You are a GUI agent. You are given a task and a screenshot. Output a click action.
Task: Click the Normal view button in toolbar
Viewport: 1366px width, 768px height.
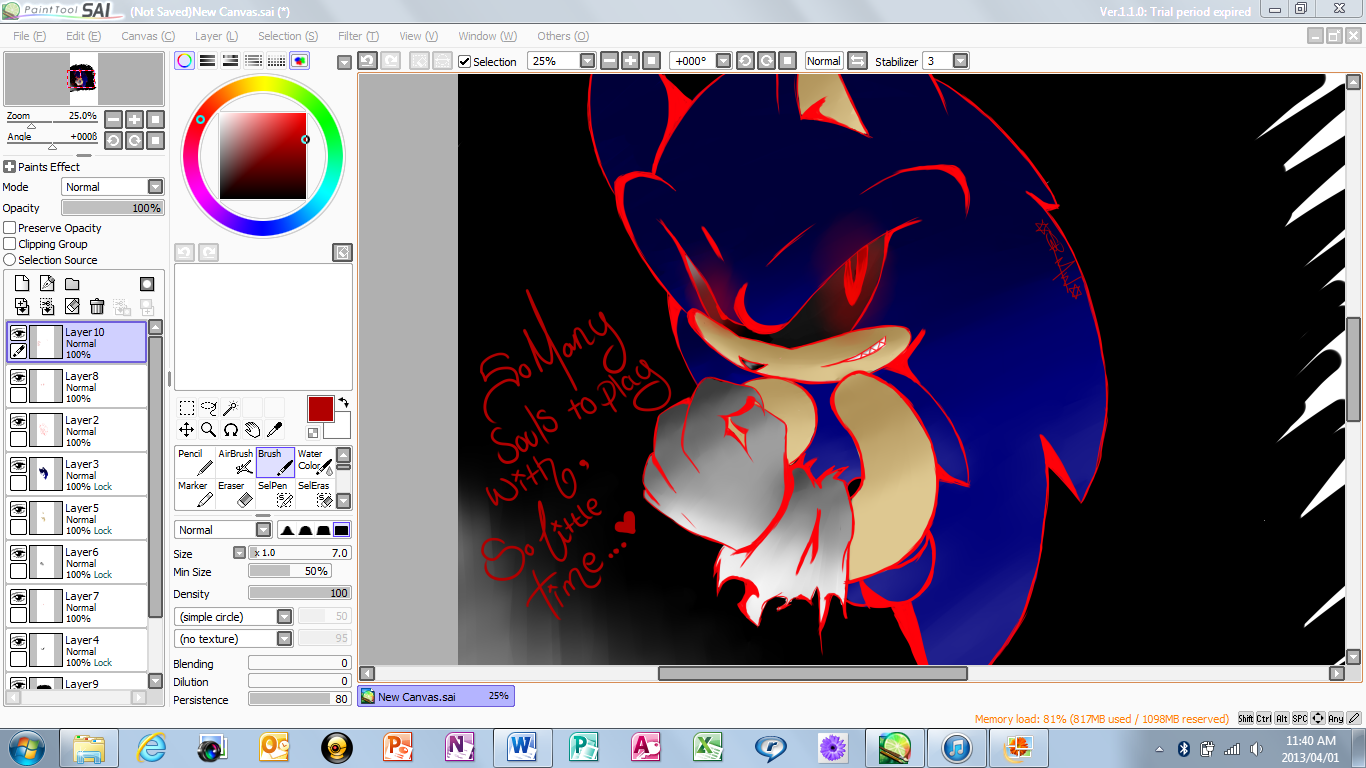[824, 61]
